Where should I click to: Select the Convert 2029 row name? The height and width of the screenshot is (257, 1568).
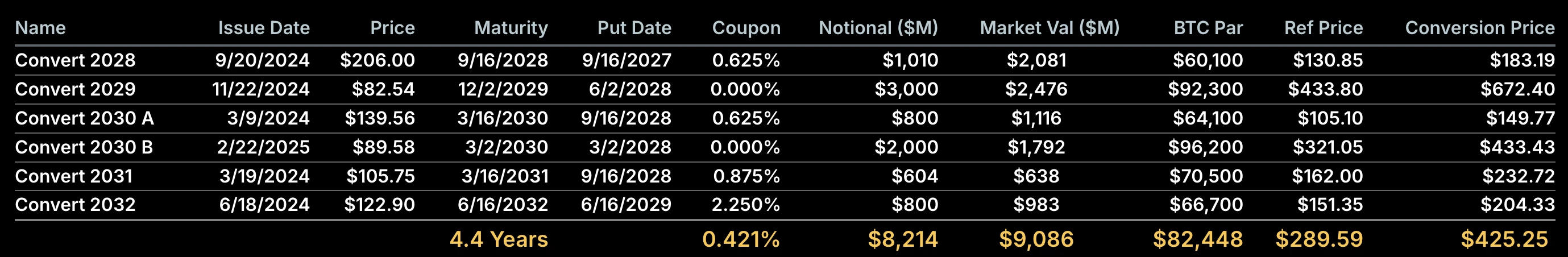click(x=75, y=89)
